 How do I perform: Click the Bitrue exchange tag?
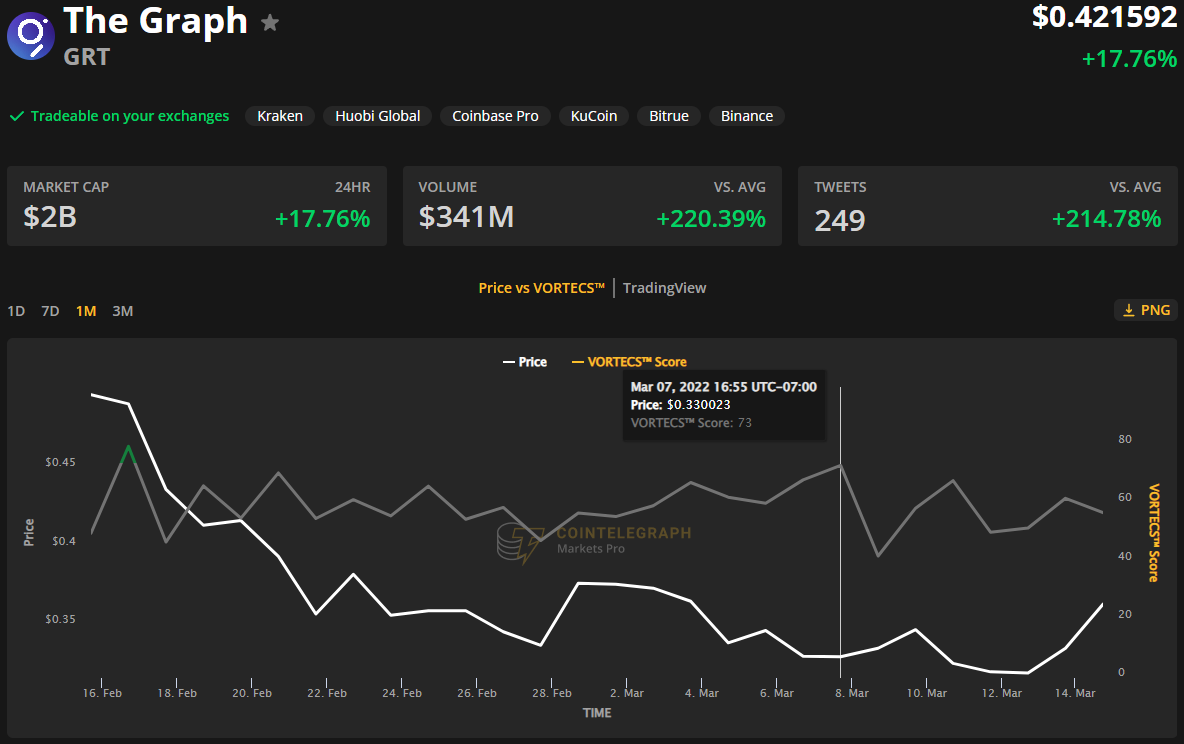669,116
